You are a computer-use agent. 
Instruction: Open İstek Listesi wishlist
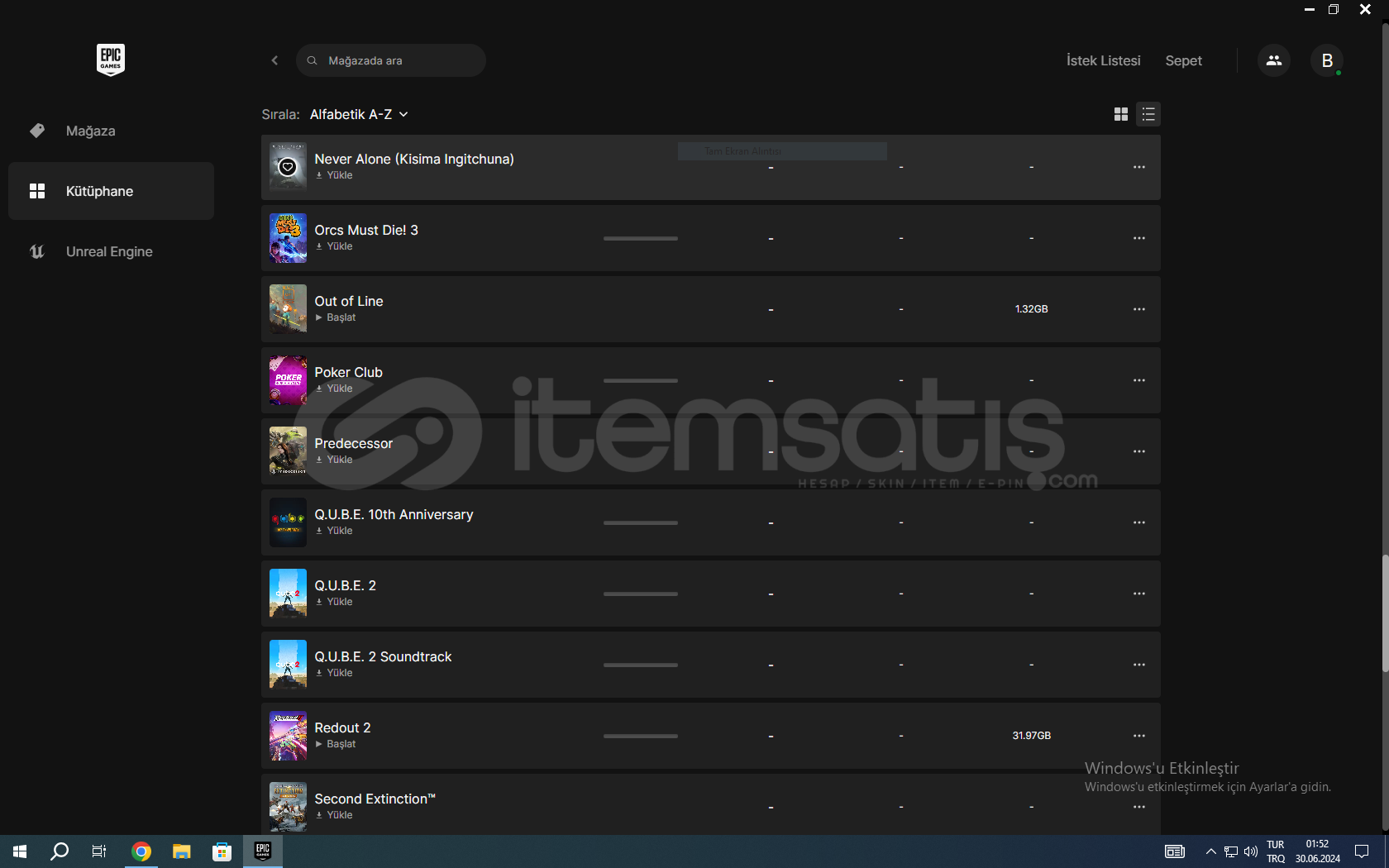point(1103,60)
